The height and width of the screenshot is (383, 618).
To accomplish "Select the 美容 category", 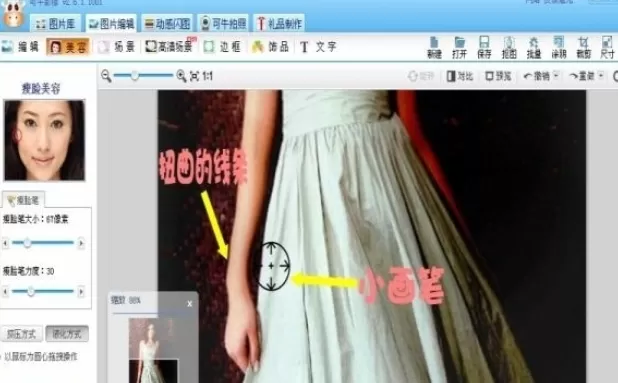I will (x=68, y=47).
